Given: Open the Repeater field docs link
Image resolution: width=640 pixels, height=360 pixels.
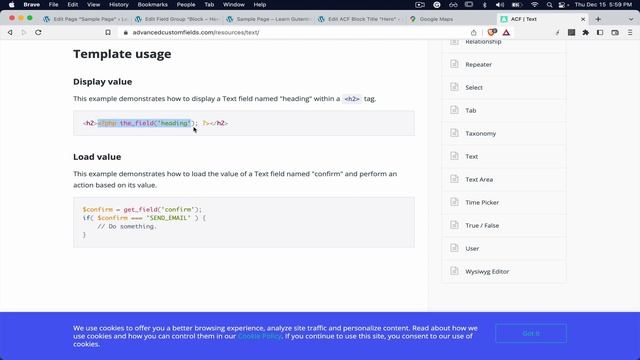Looking at the screenshot, I should click(x=478, y=64).
